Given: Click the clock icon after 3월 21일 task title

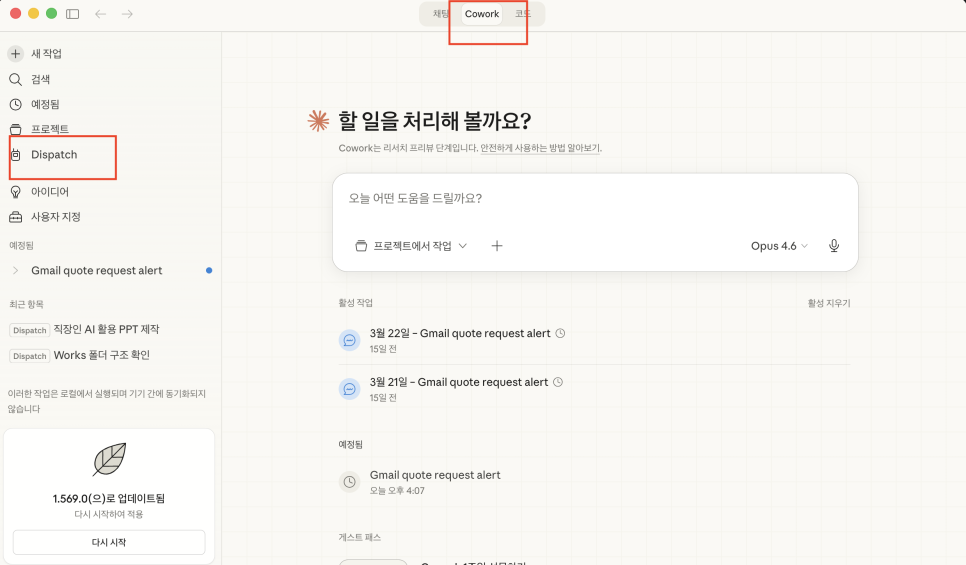Looking at the screenshot, I should [558, 382].
